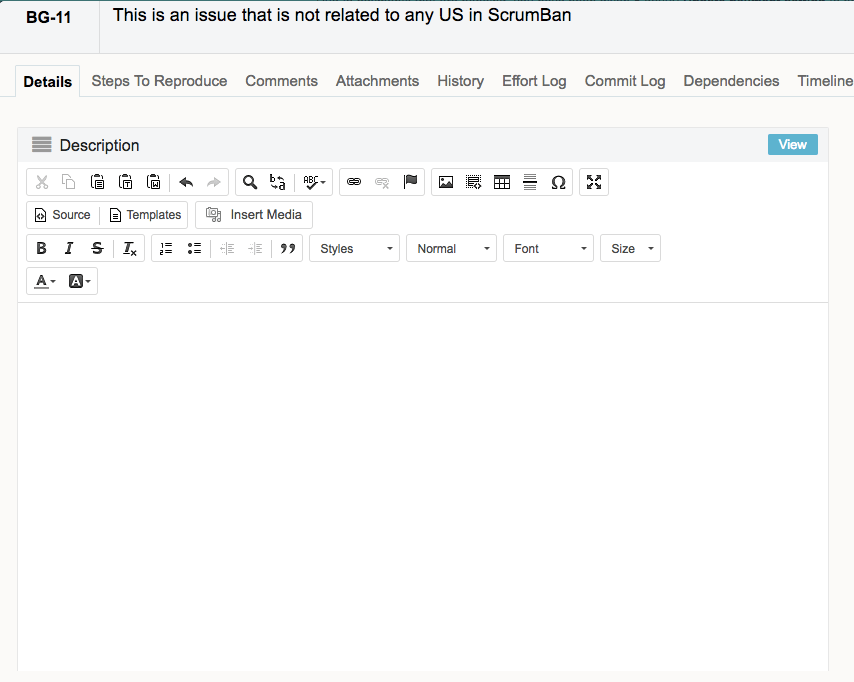This screenshot has width=854, height=682.
Task: Toggle block quote formatting
Action: pyautogui.click(x=288, y=248)
